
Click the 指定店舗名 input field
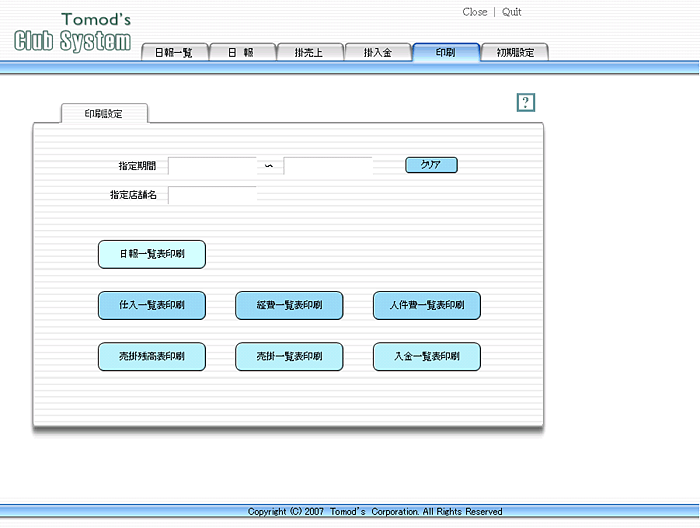(x=212, y=195)
